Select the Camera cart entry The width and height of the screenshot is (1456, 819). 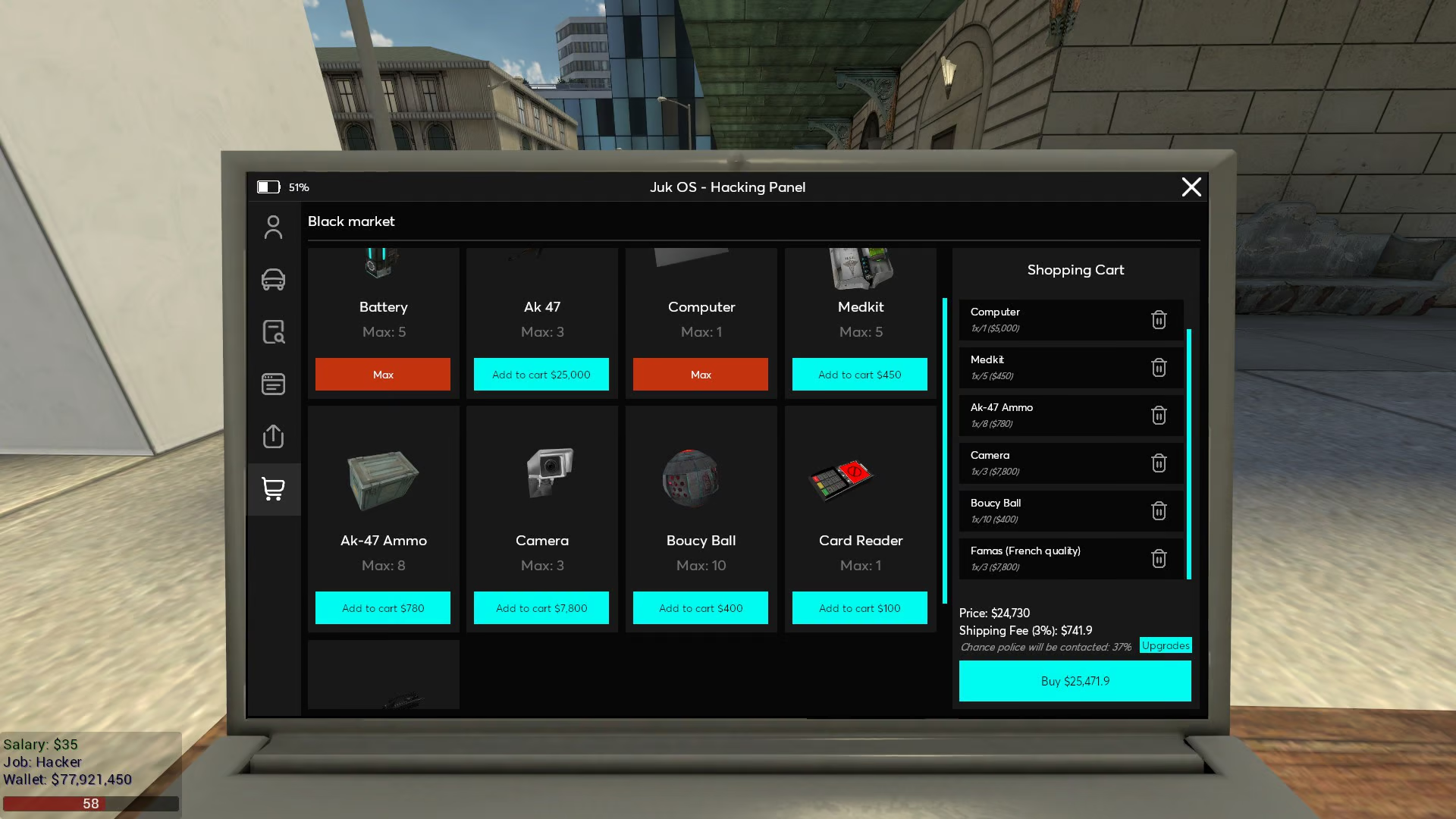pyautogui.click(x=1071, y=463)
